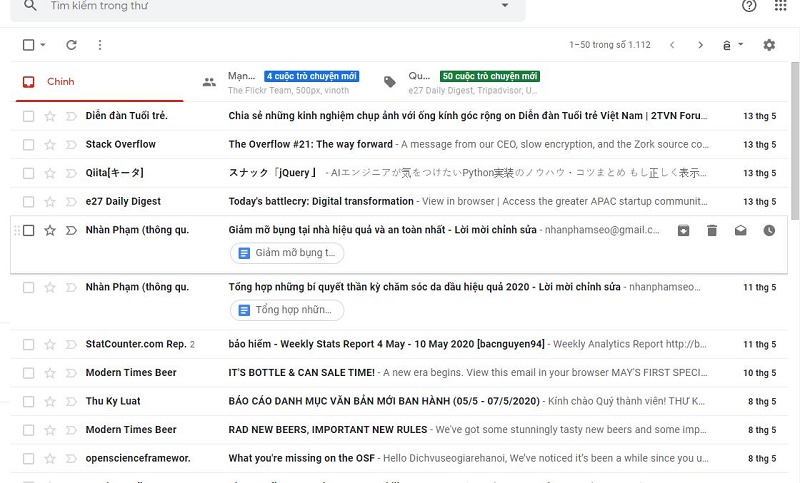Select the openscienceframework email checkbox

[29, 459]
